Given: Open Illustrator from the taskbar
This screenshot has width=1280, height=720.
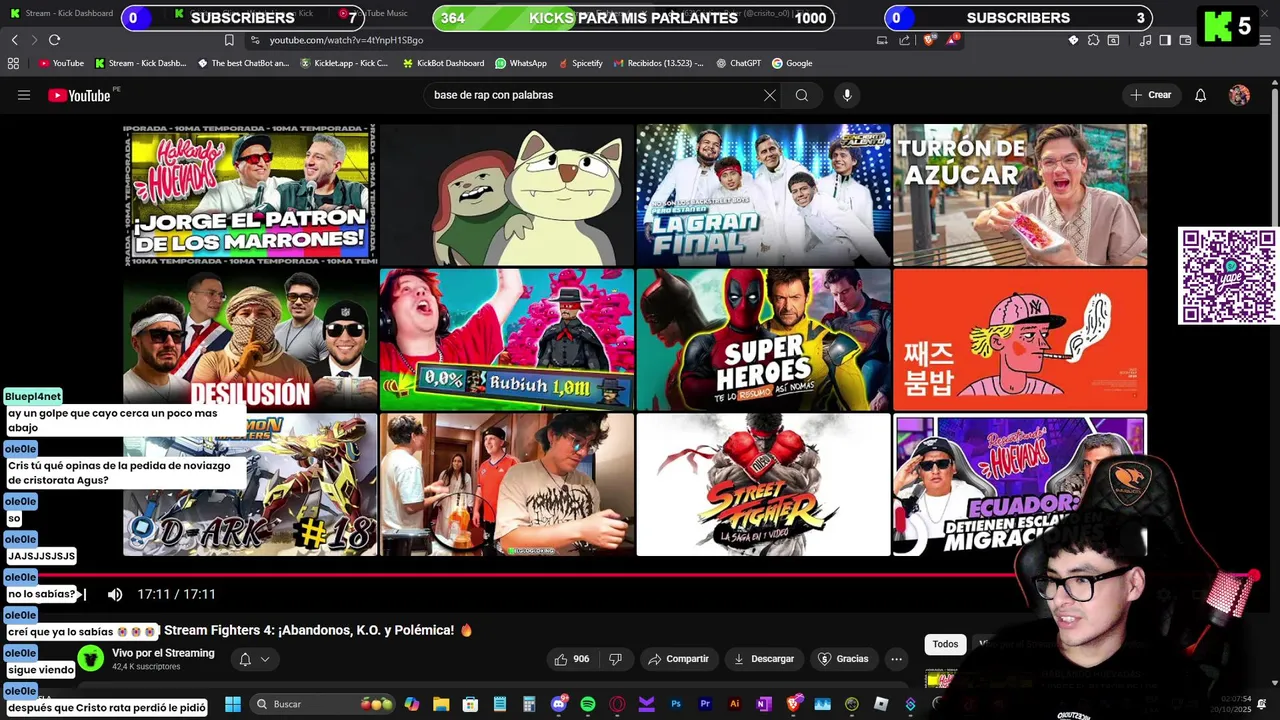Looking at the screenshot, I should (735, 704).
